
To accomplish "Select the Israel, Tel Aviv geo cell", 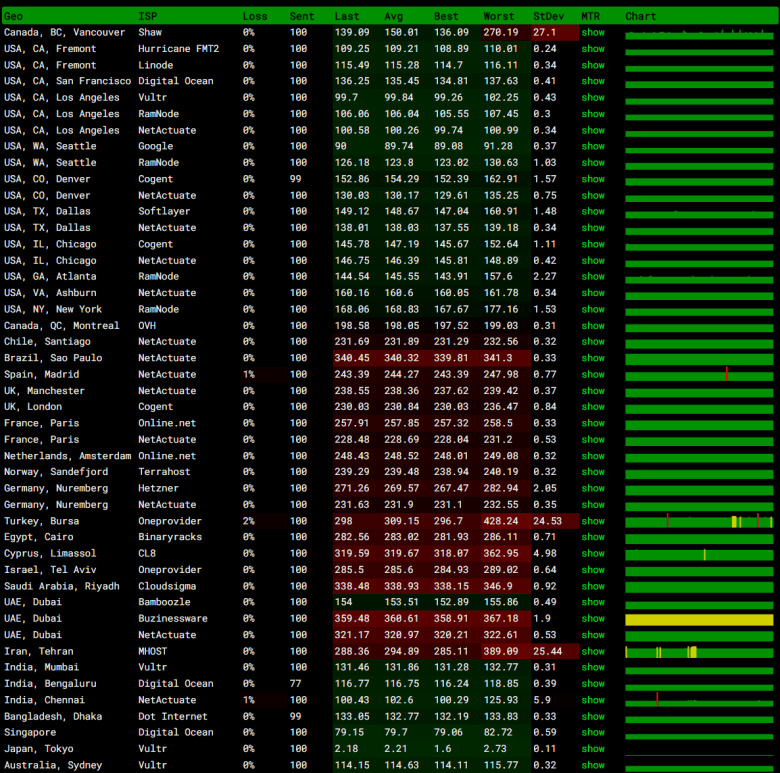I will pos(50,570).
